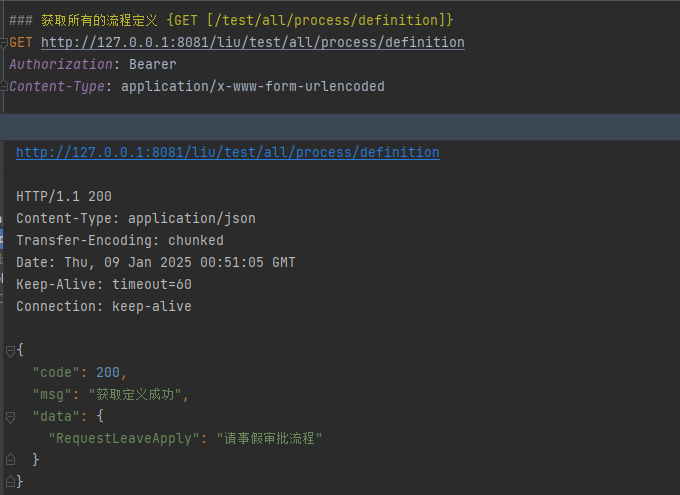Click fold marker beside request Content-Type header
The width and height of the screenshot is (680, 495).
(x=4, y=86)
